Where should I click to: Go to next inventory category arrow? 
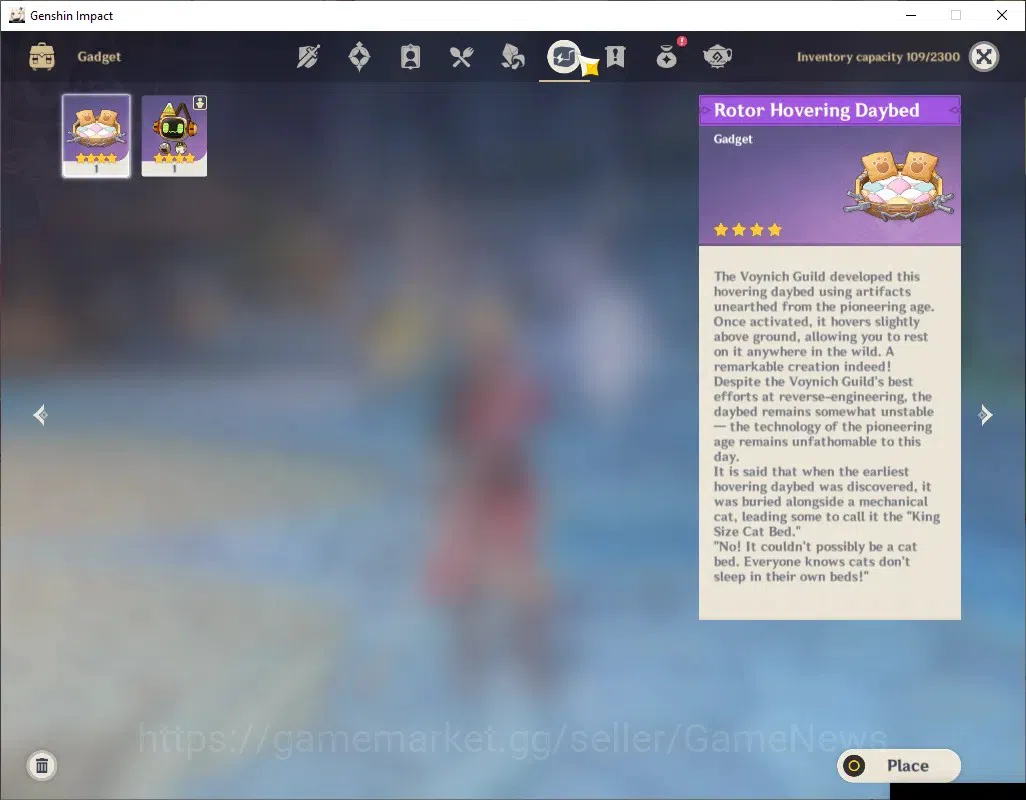click(985, 415)
